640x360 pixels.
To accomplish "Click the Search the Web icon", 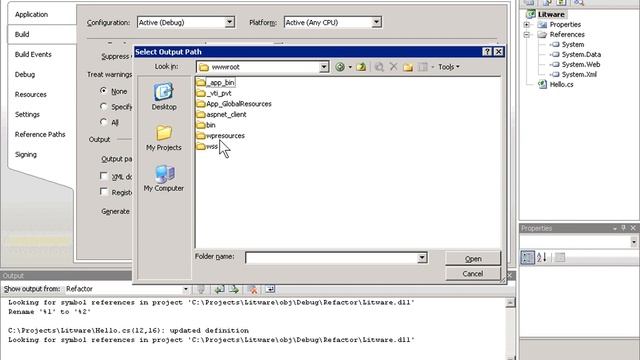I will tap(379, 67).
